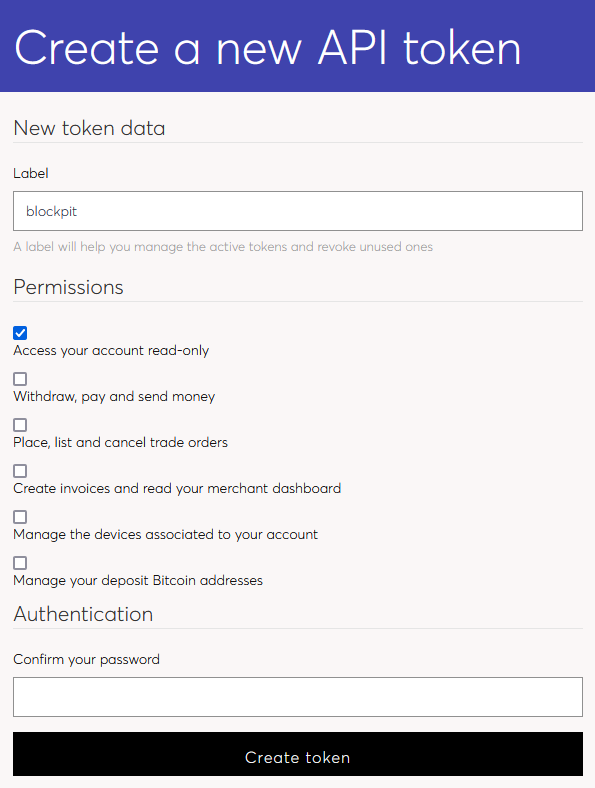The image size is (595, 788).
Task: Click the 'Create invoices and read your merchant dashboard' text
Action: [177, 488]
